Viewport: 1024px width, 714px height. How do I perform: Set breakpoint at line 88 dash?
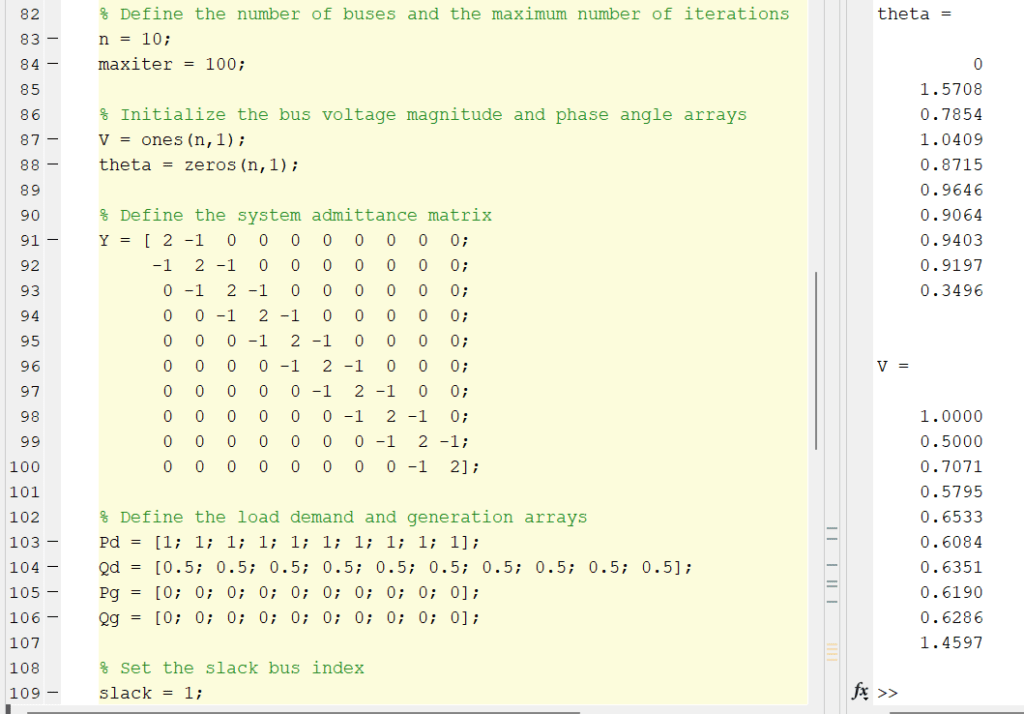point(52,165)
